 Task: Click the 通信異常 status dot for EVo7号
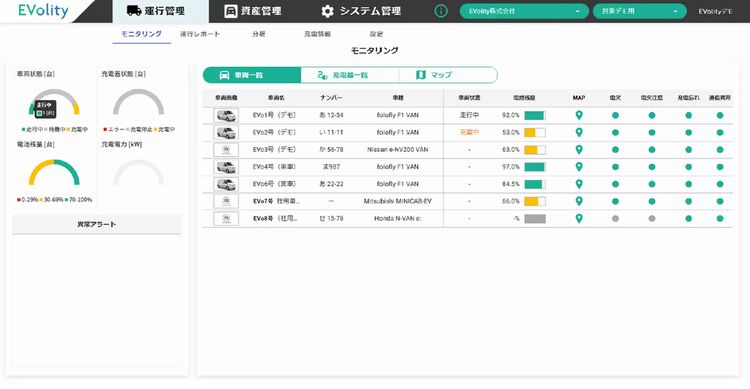click(720, 201)
